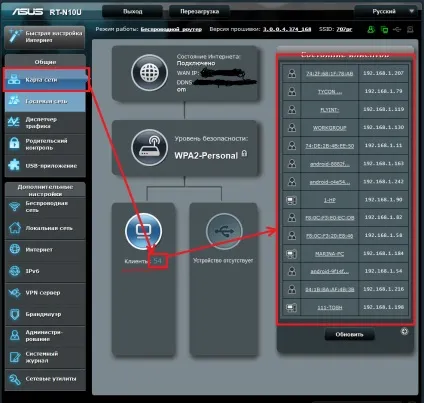Image resolution: width=424 pixels, height=403 pixels.
Task: Open Parental Control with the lock icon
Action: click(x=45, y=144)
